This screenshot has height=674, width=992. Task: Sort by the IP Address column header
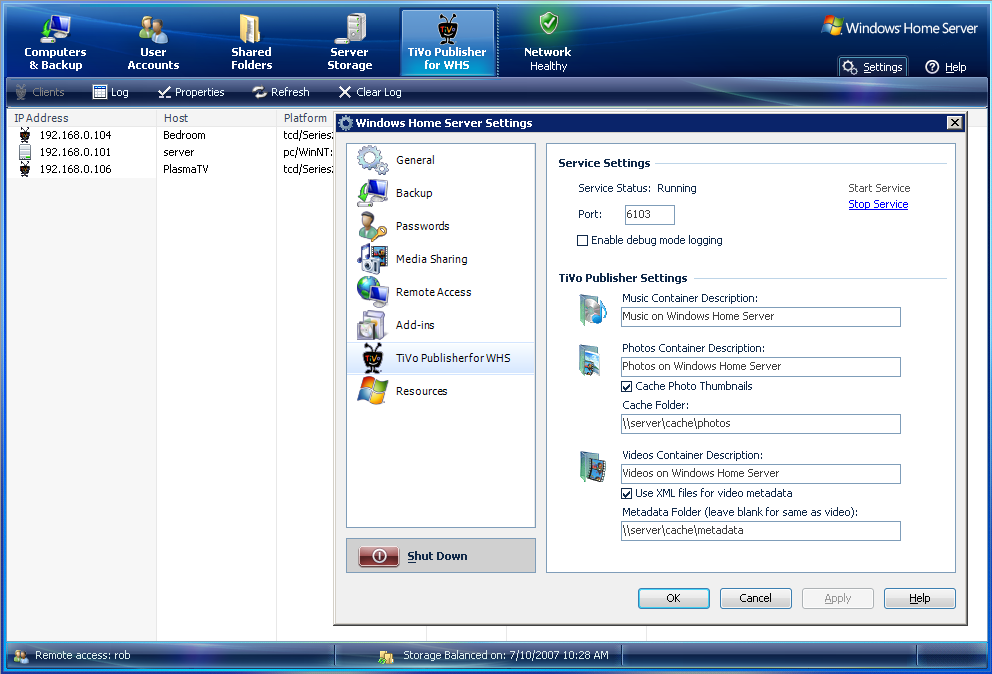[x=82, y=118]
